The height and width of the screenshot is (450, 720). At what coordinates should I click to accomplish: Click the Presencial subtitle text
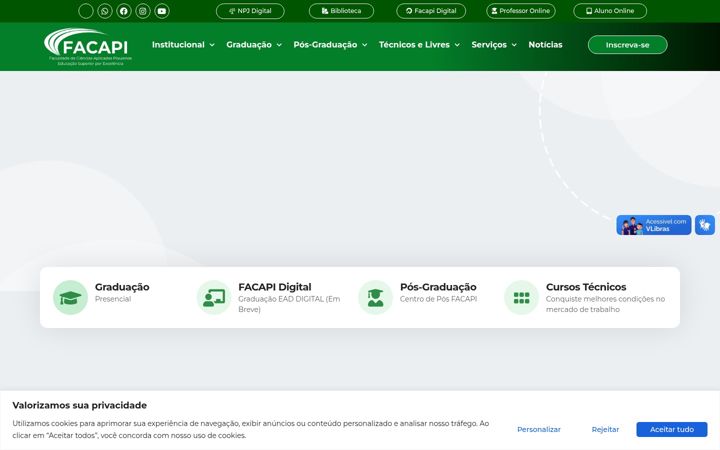(113, 299)
